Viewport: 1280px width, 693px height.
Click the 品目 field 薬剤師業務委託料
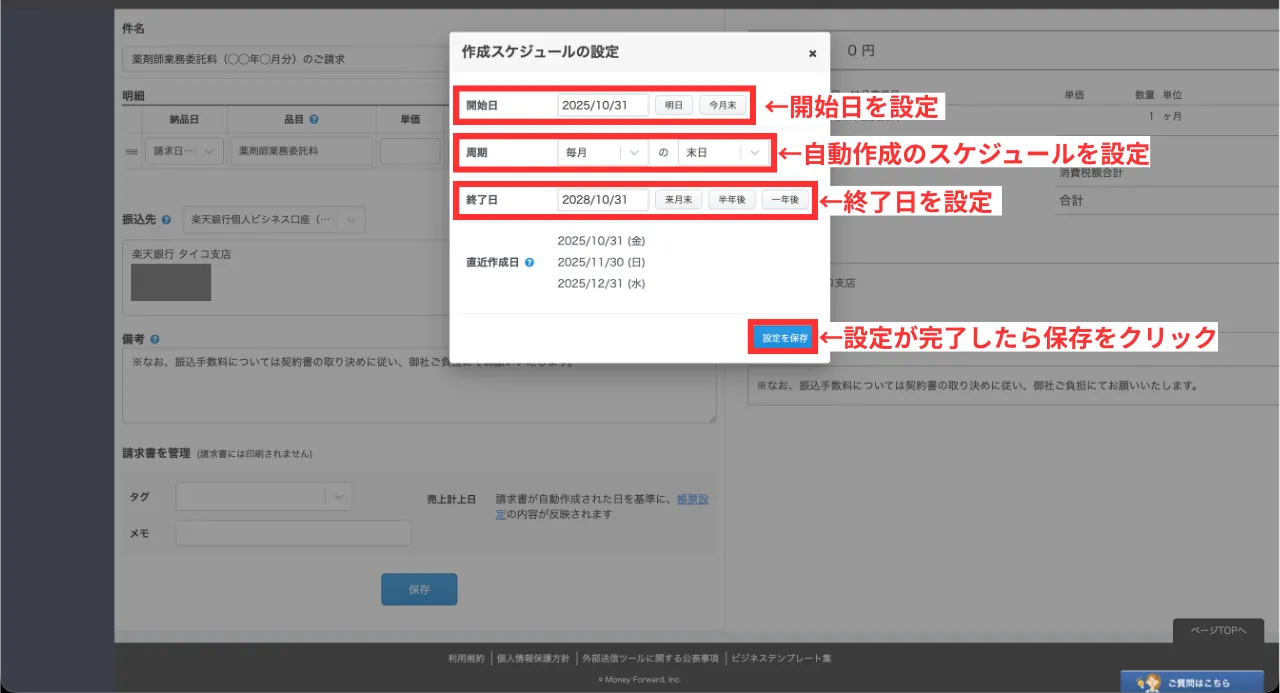point(301,151)
